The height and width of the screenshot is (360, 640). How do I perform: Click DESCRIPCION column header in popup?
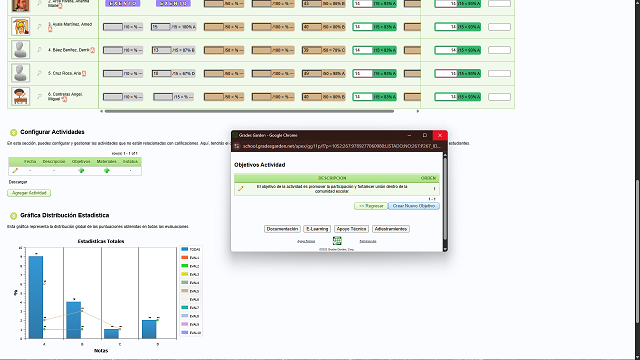pyautogui.click(x=332, y=178)
